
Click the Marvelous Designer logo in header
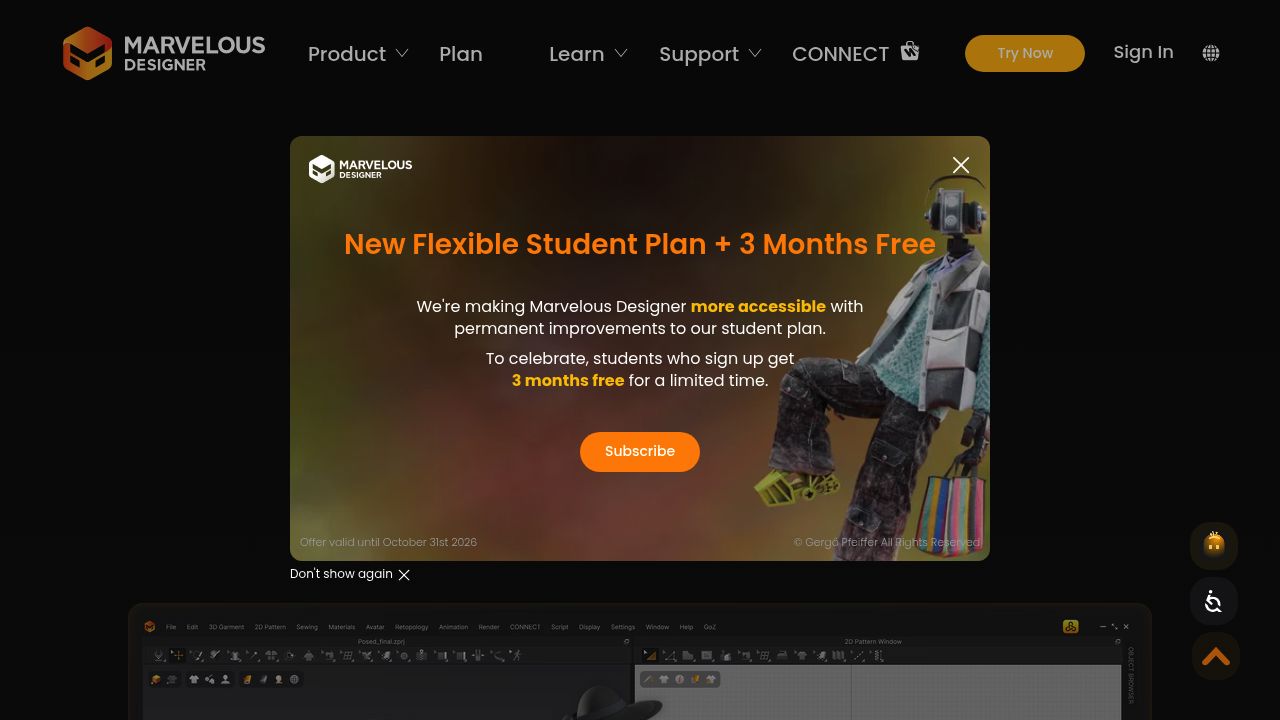tap(164, 53)
